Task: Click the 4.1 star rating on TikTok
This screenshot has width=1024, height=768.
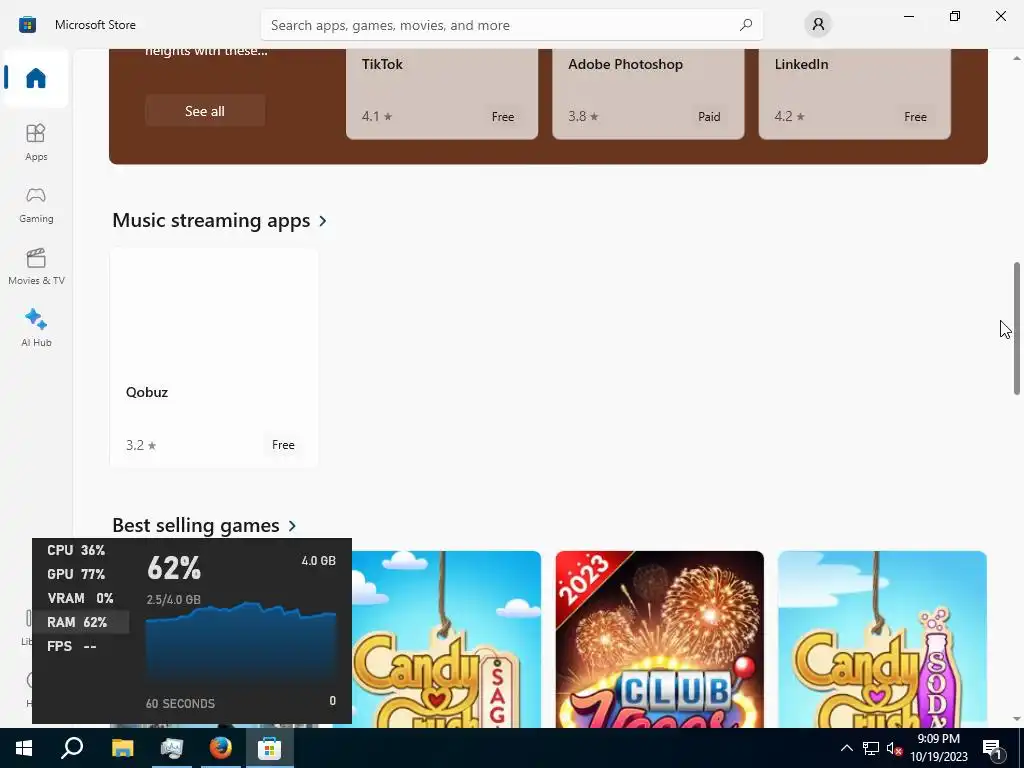Action: [x=377, y=117]
